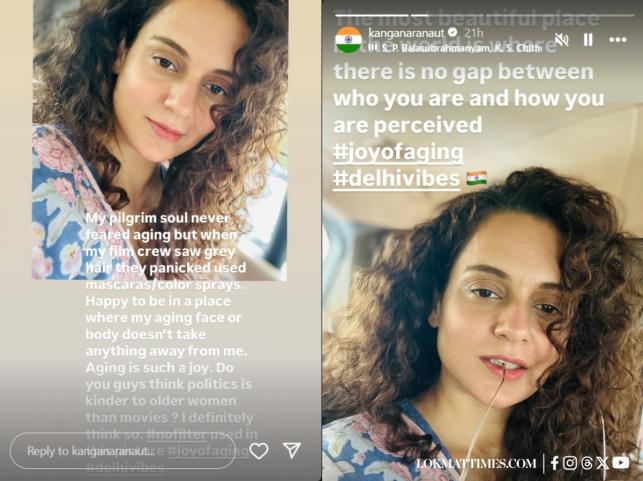This screenshot has height=481, width=643.
Task: Unmute the story sound
Action: click(561, 39)
